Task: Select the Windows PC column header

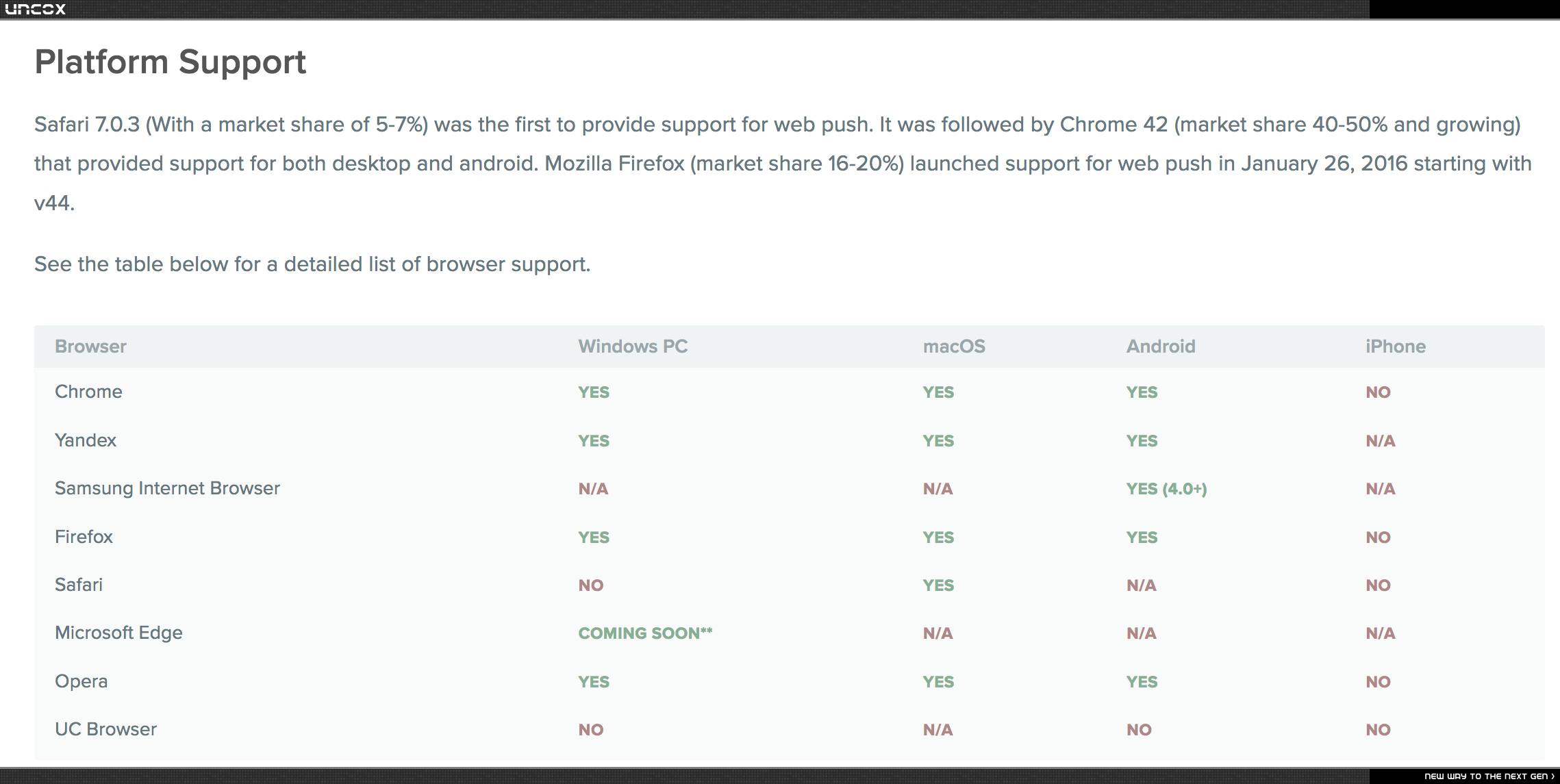Action: (633, 346)
